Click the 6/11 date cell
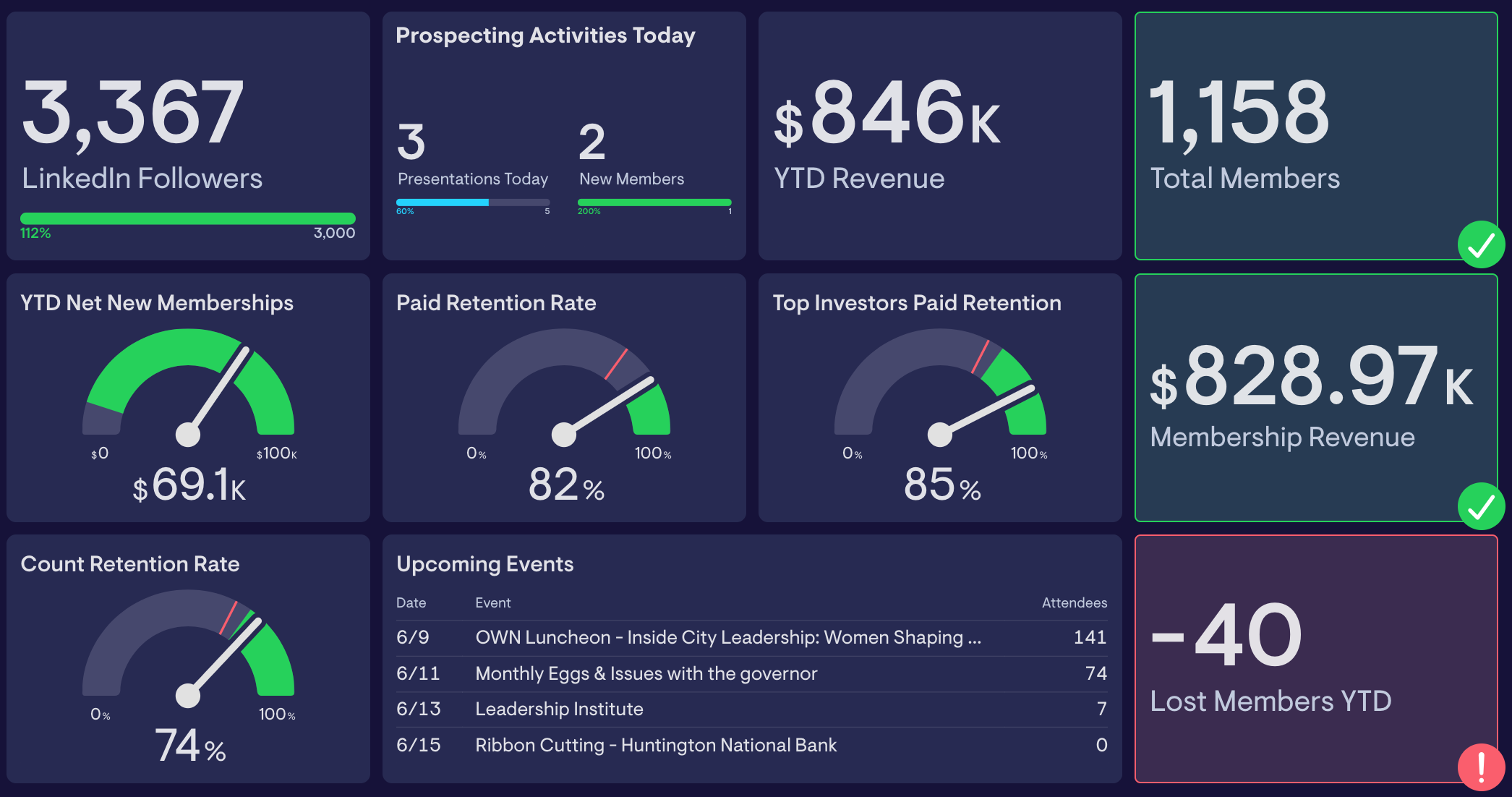 tap(417, 673)
